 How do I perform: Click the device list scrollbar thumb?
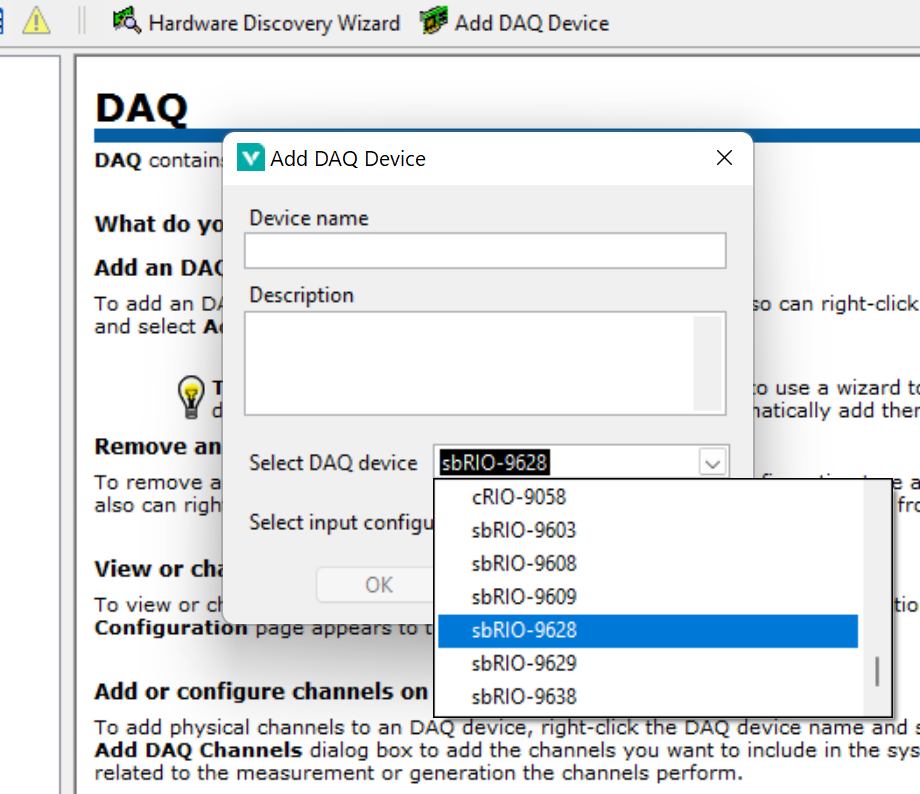(x=877, y=671)
